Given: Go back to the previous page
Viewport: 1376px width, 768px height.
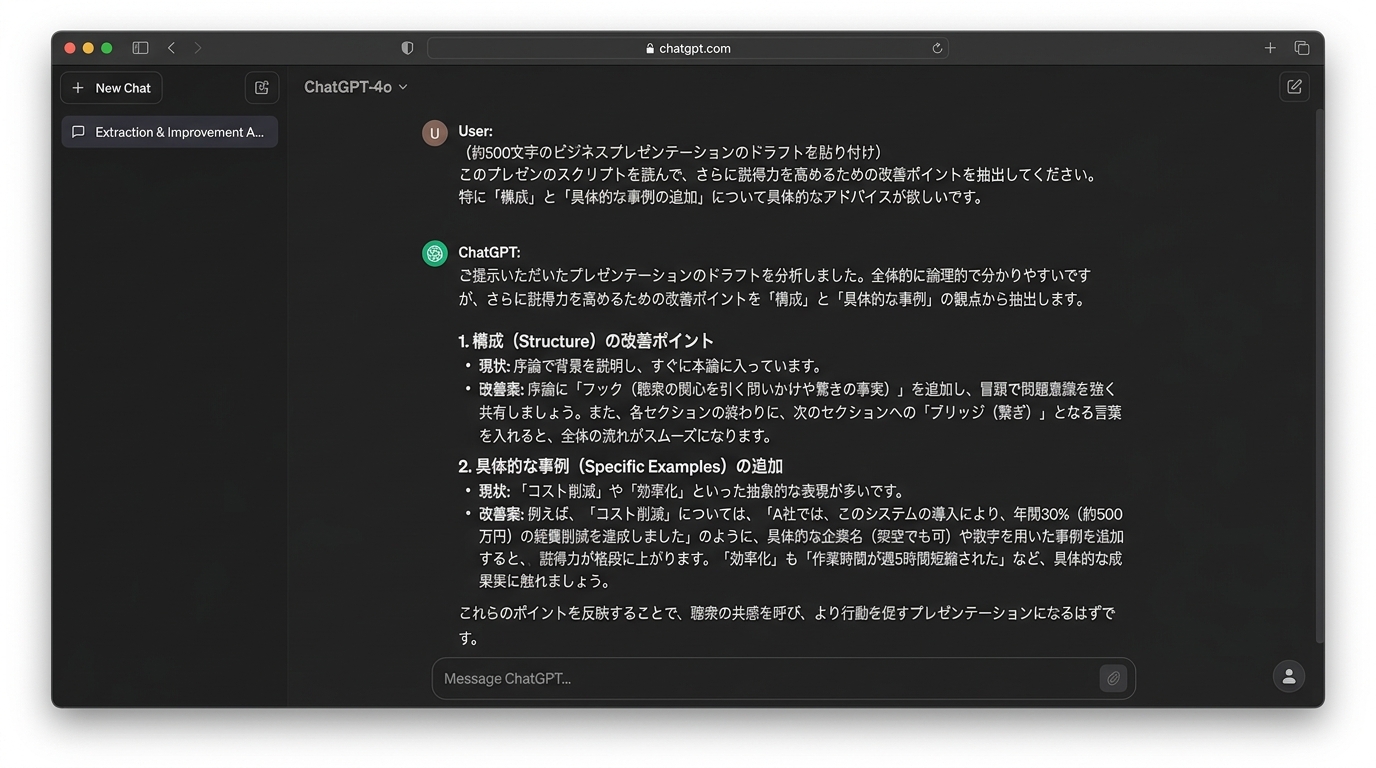Looking at the screenshot, I should [x=172, y=48].
